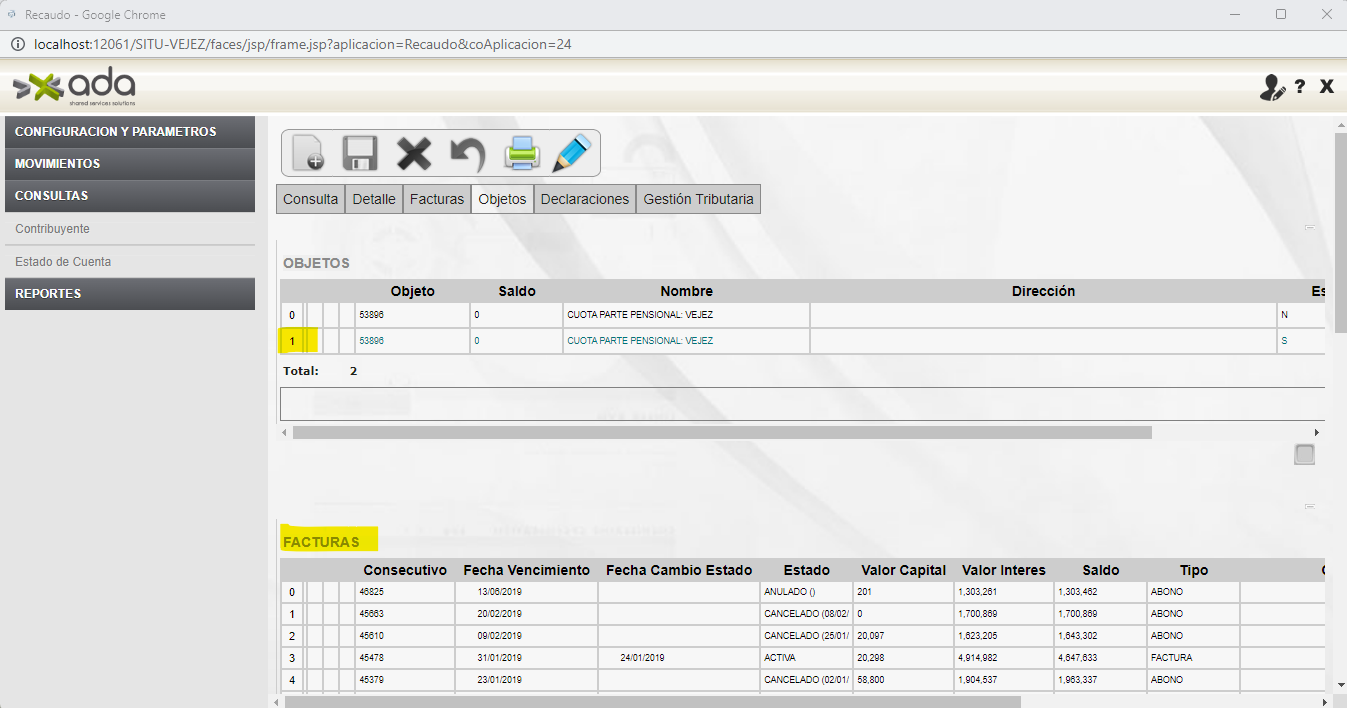Click the undo arrow icon
The image size is (1347, 708).
[x=467, y=154]
